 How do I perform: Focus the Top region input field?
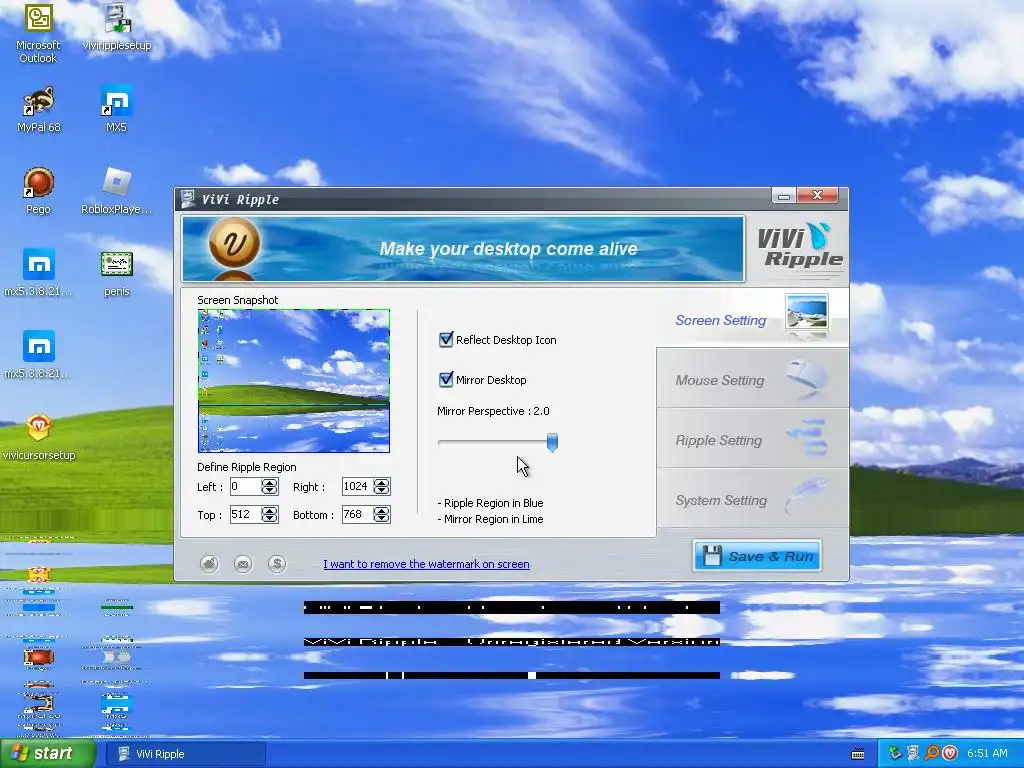[x=246, y=515]
